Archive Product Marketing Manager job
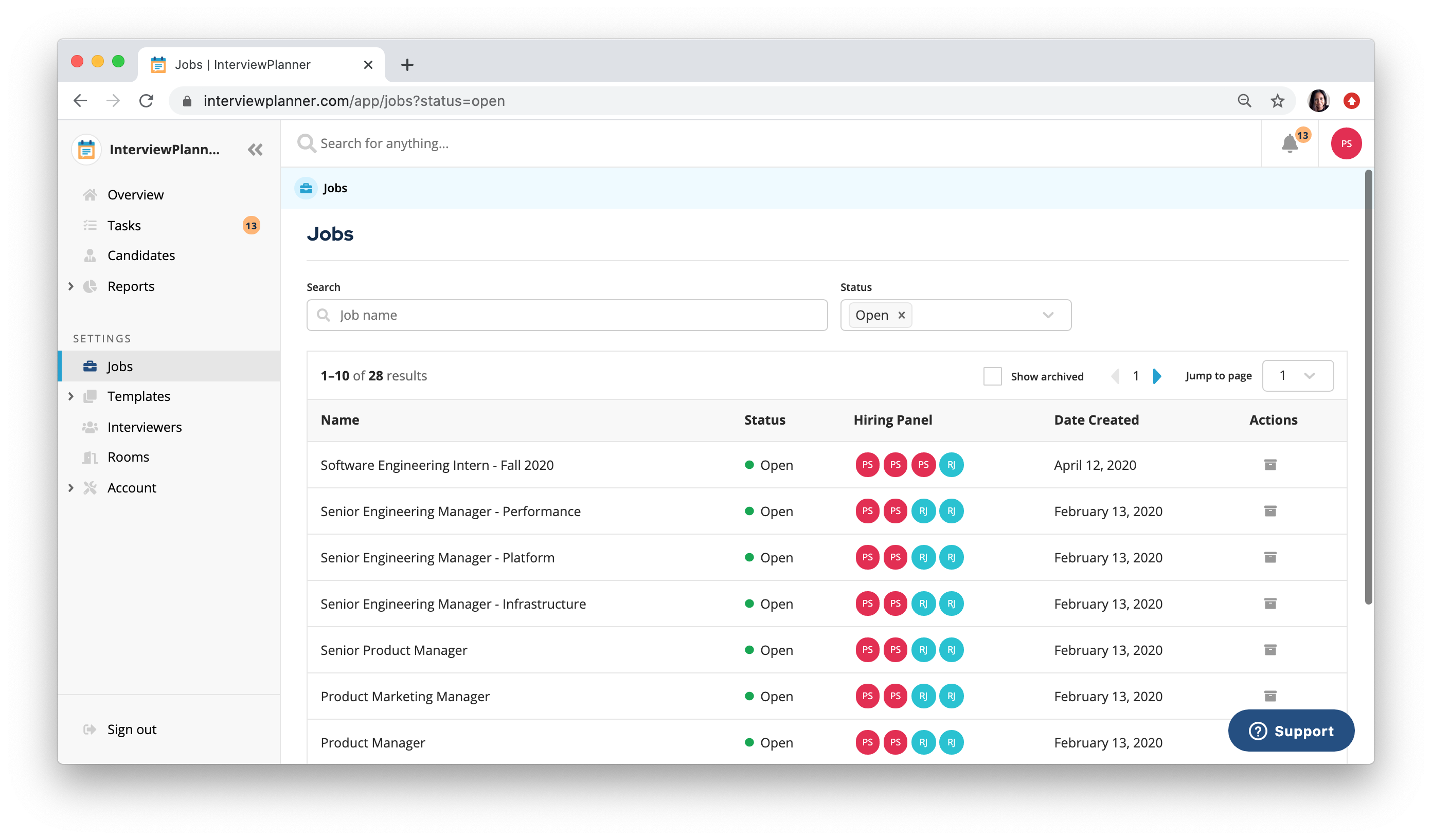 (x=1270, y=696)
